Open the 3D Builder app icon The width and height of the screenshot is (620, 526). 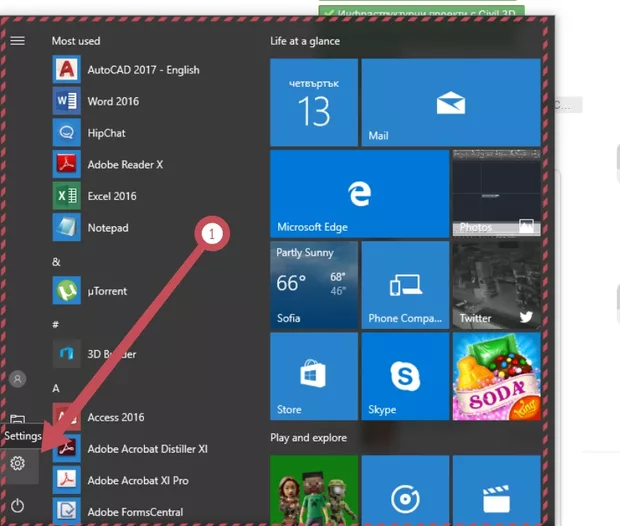click(x=66, y=354)
